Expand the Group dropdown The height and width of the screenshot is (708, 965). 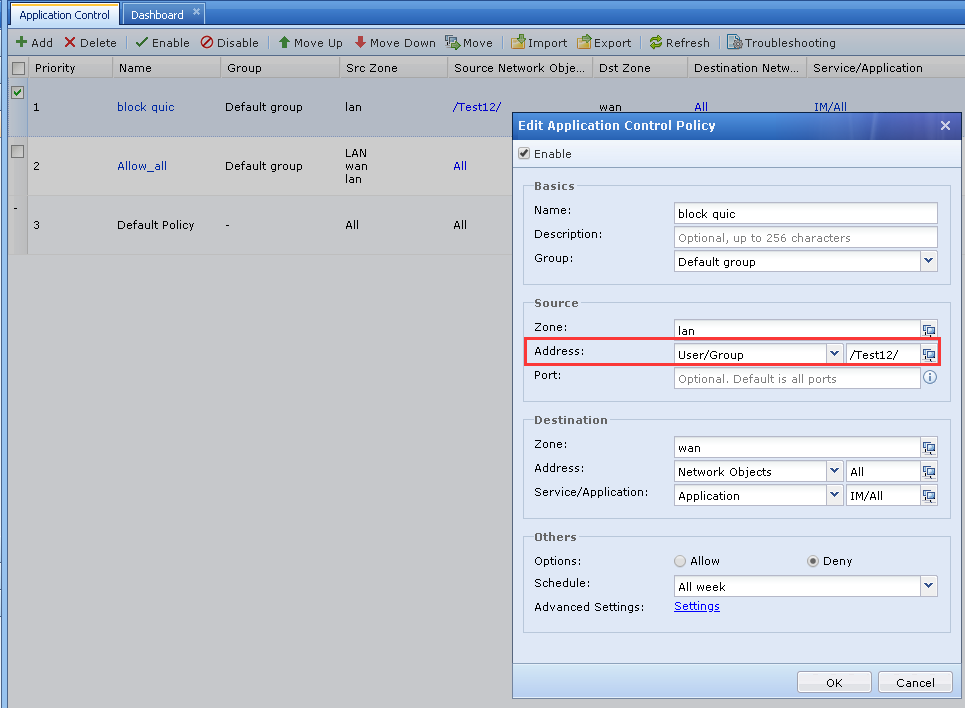929,262
